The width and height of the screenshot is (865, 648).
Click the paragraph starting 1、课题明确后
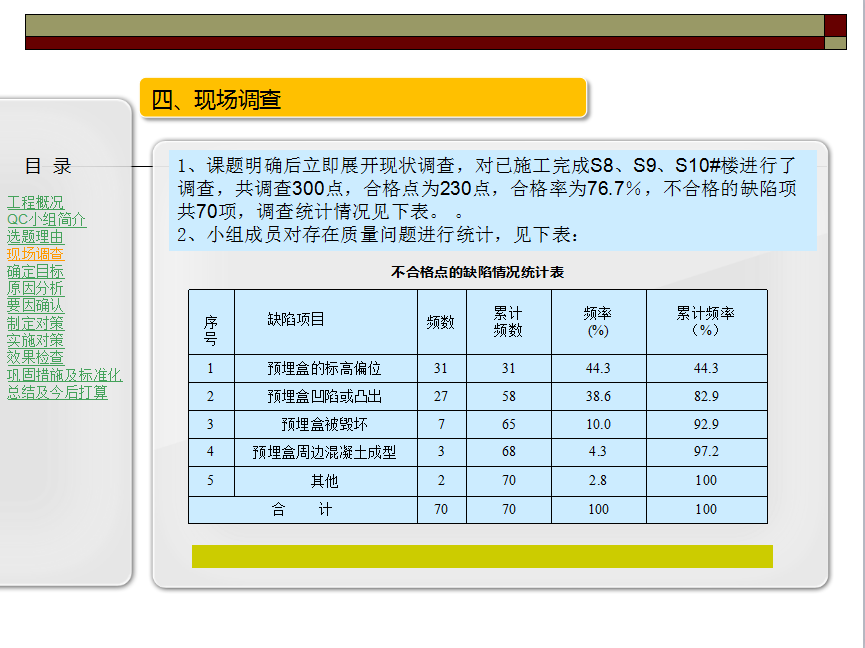click(x=487, y=189)
